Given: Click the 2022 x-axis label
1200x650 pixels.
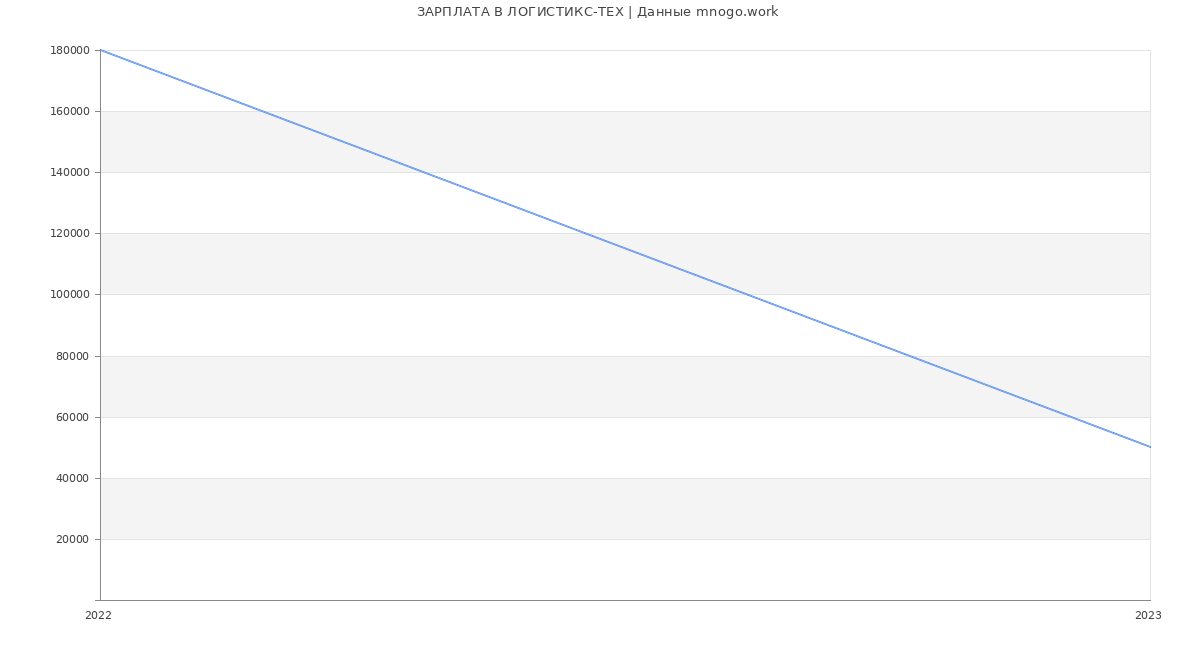Looking at the screenshot, I should (98, 616).
